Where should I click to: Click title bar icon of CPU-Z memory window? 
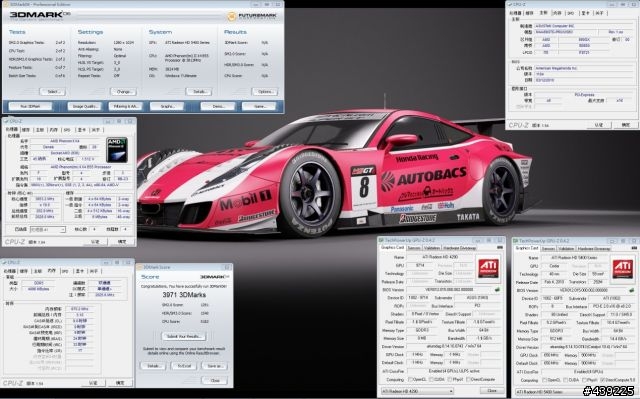4,262
